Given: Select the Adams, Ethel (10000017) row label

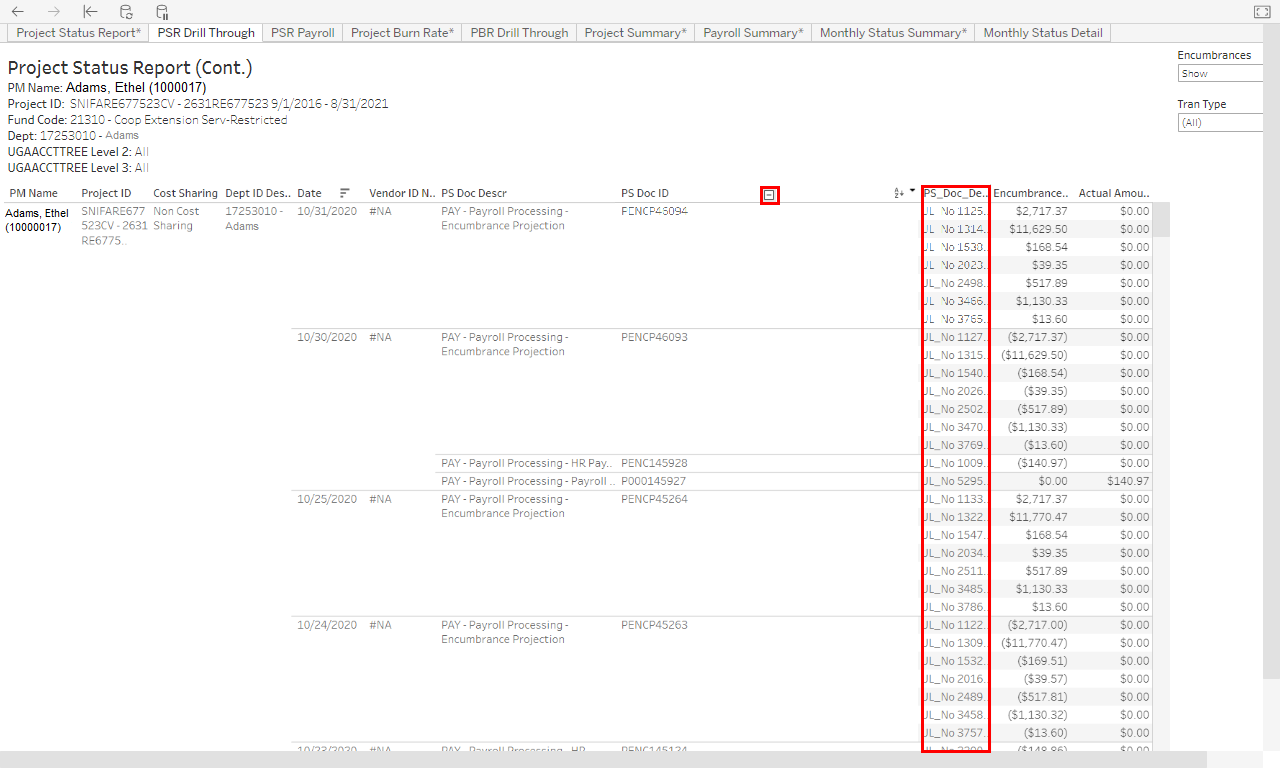Looking at the screenshot, I should pos(37,220).
